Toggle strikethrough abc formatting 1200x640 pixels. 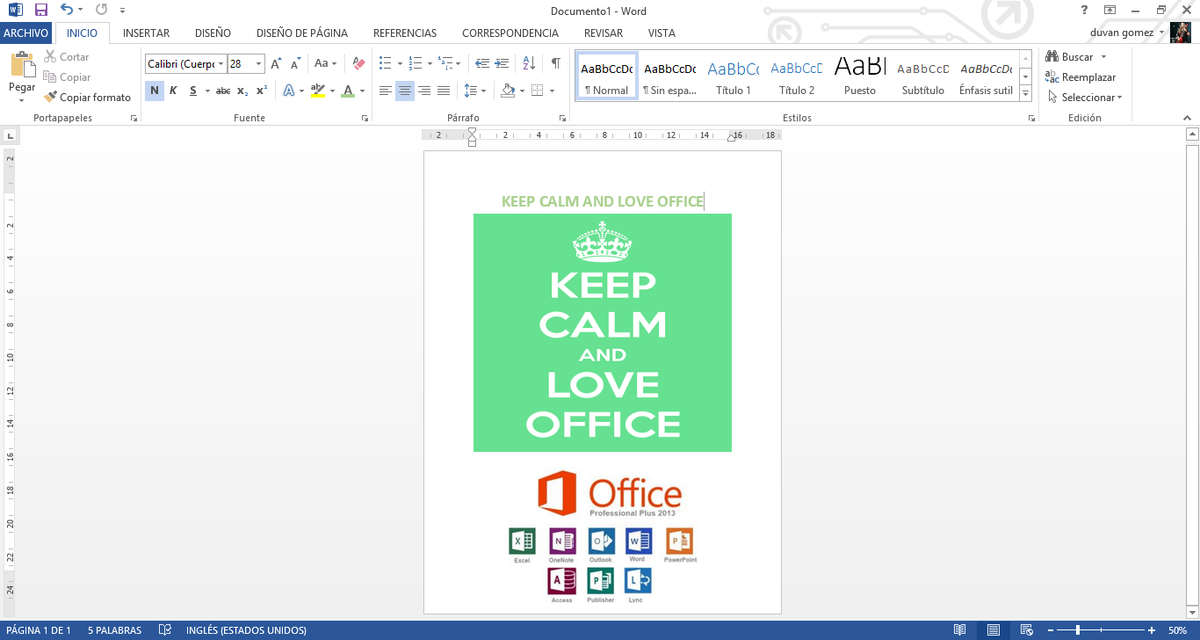click(x=223, y=90)
